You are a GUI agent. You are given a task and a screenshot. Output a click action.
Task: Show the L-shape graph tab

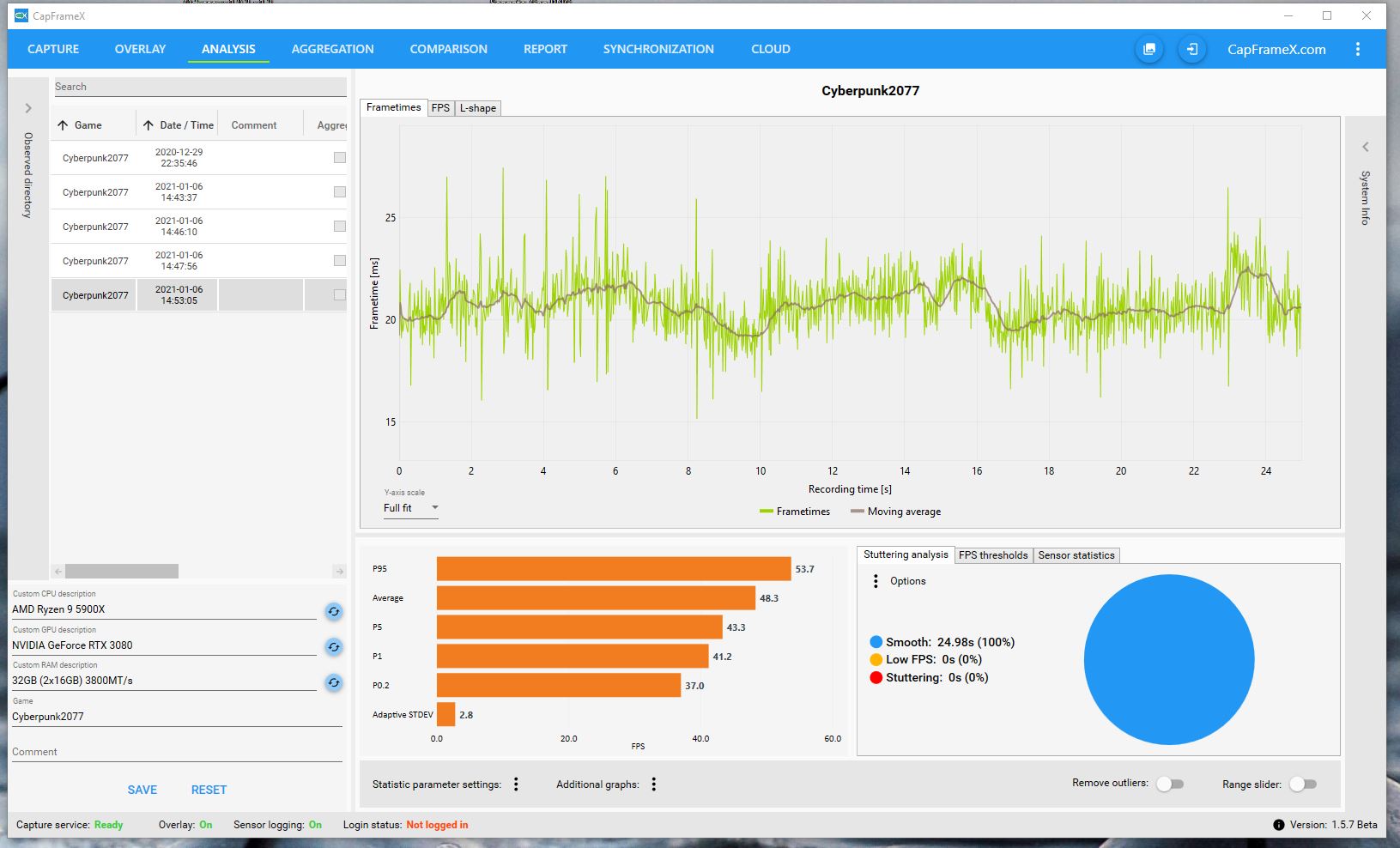tap(478, 108)
